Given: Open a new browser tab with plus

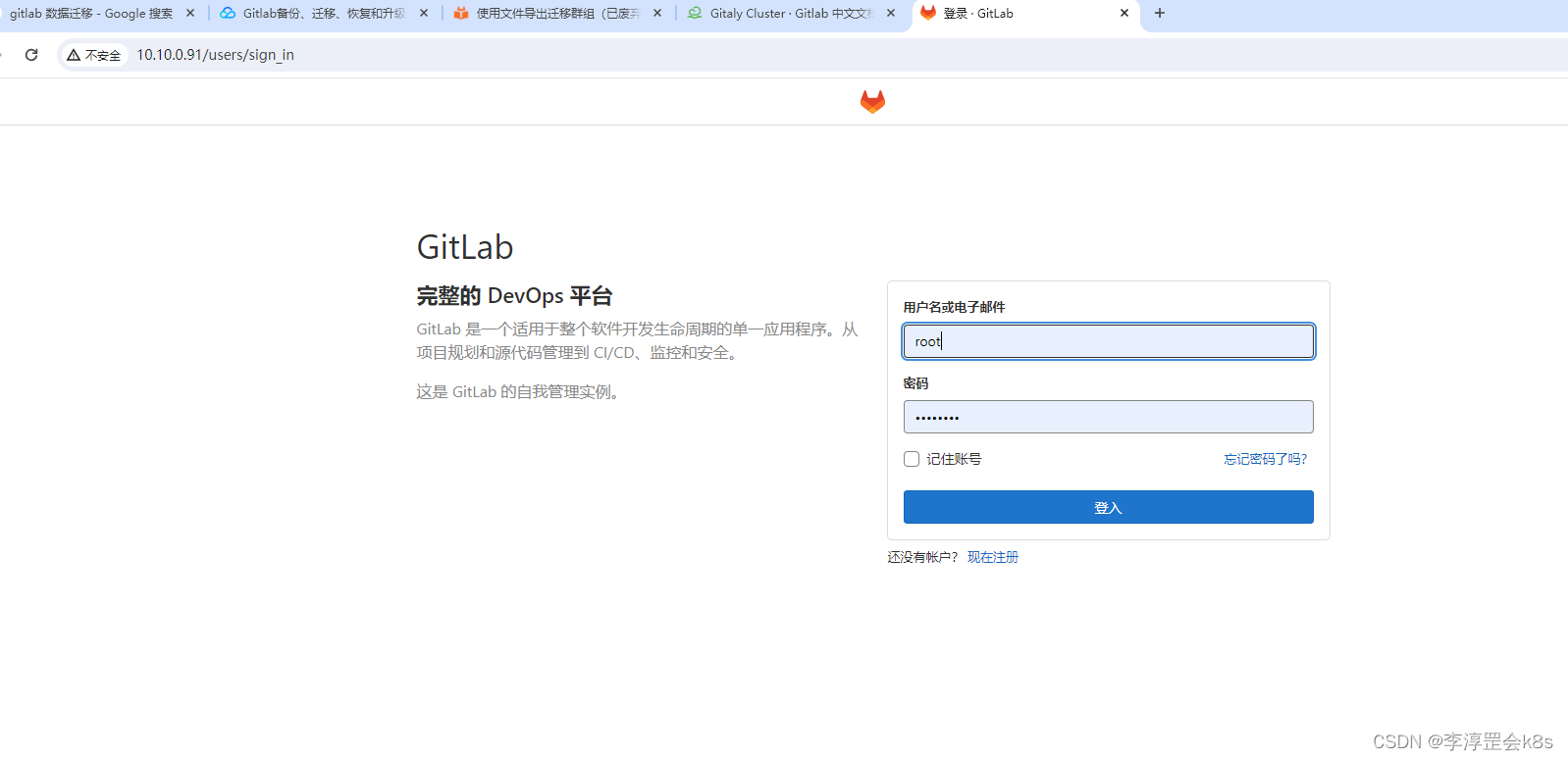Looking at the screenshot, I should [1160, 13].
